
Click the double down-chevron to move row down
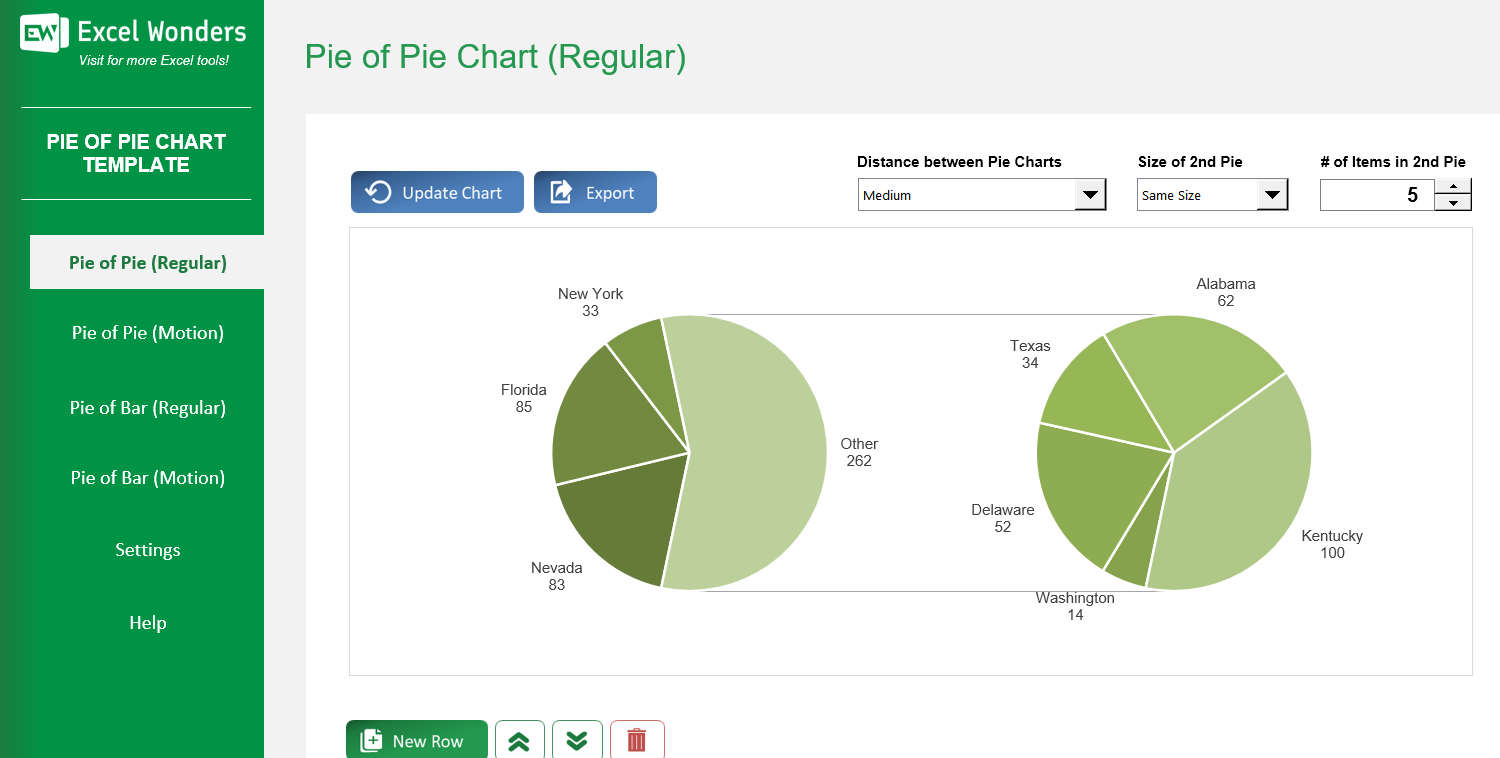[577, 740]
